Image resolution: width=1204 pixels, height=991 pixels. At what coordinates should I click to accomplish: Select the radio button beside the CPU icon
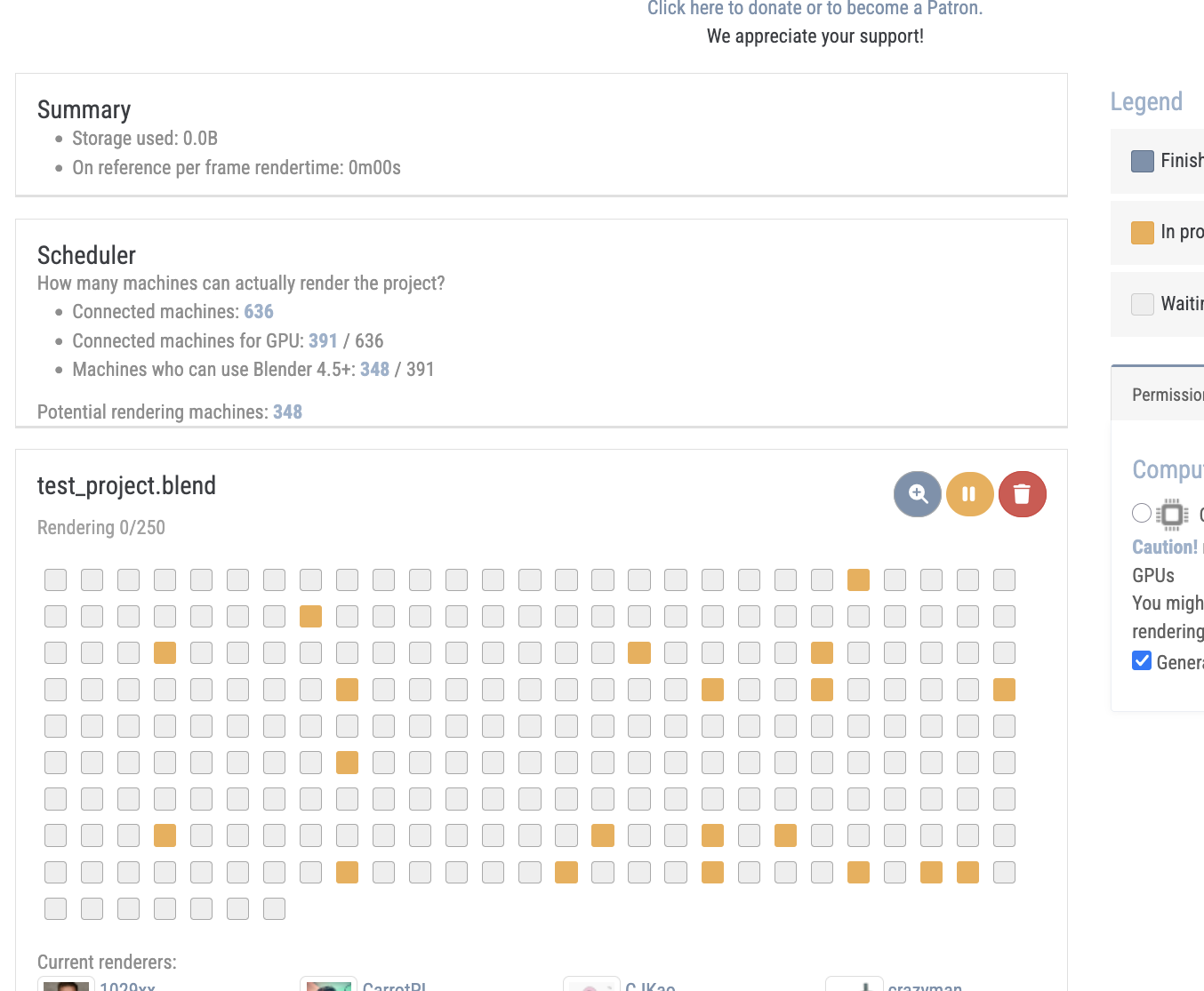1142,513
